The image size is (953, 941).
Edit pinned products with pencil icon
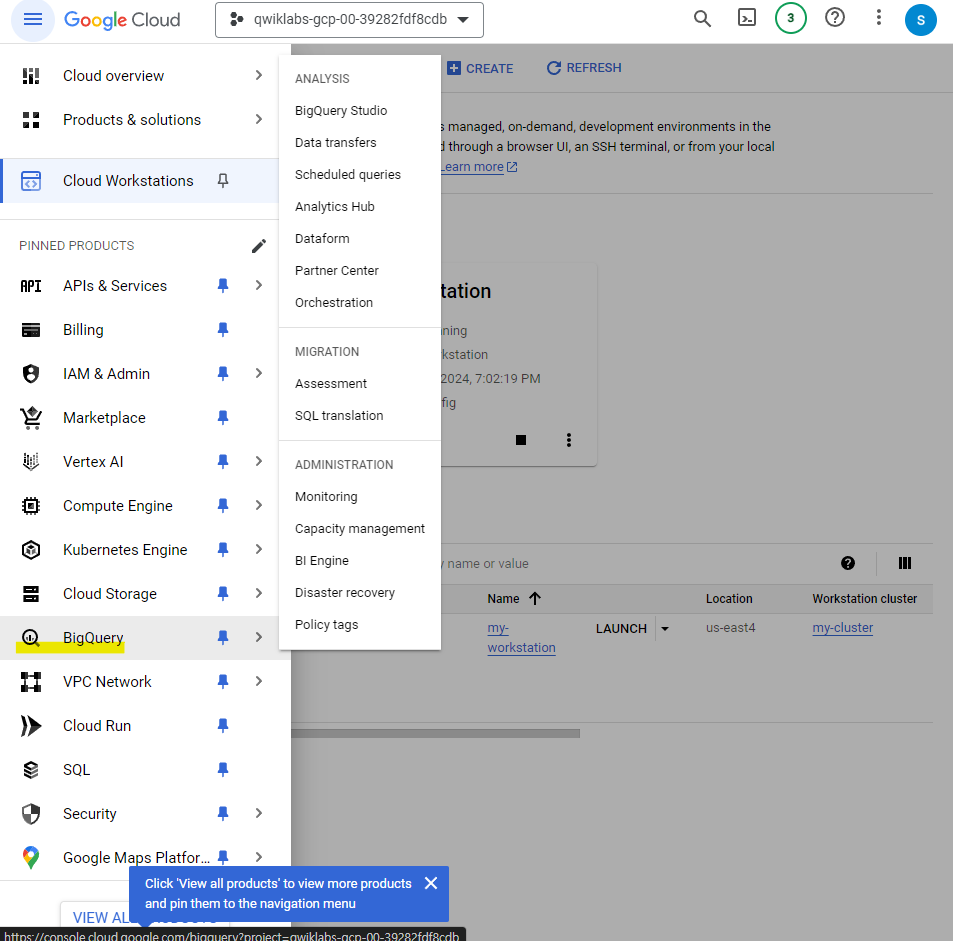(x=258, y=246)
